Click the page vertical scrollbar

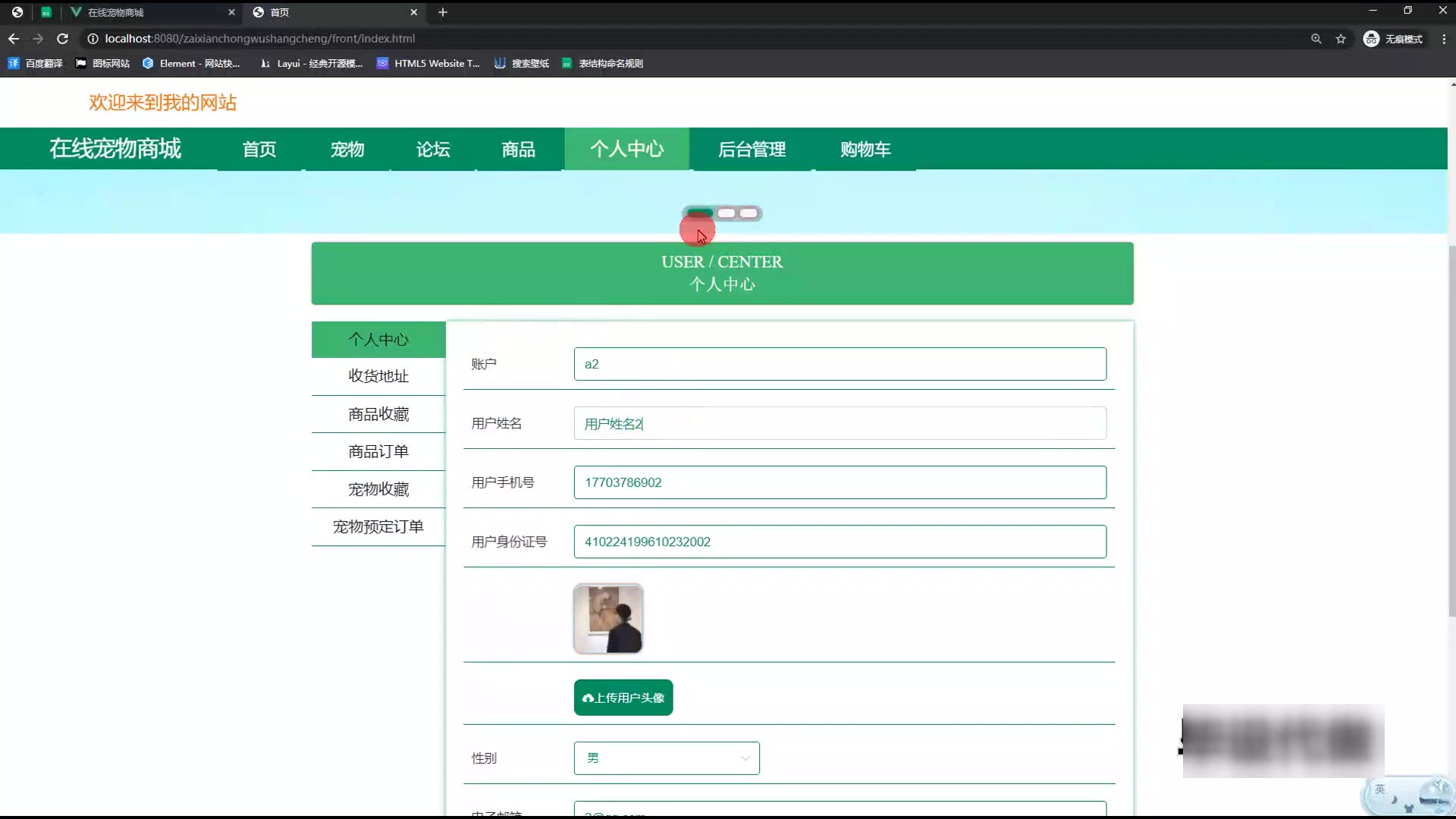1451,431
